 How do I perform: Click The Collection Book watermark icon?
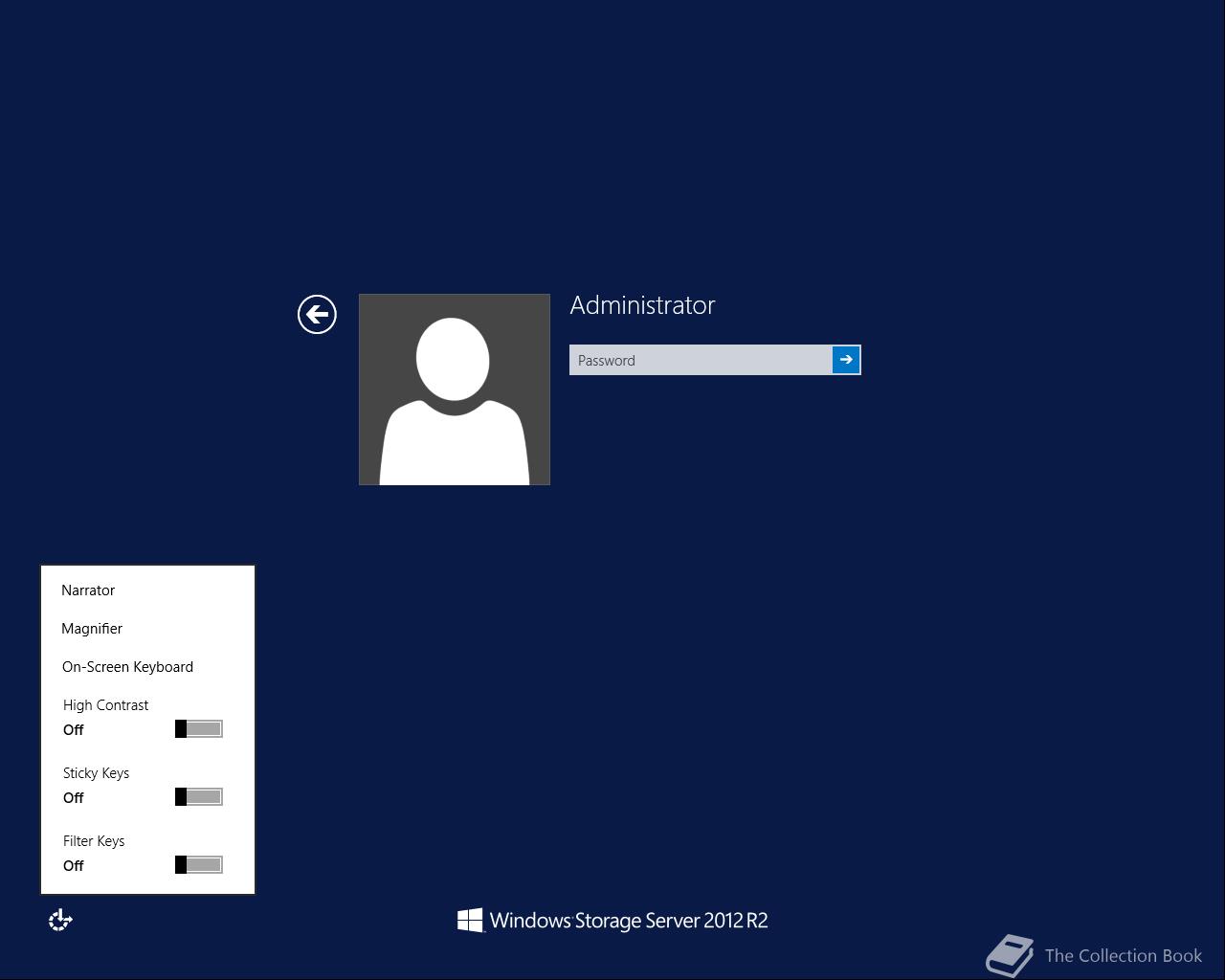(1012, 954)
